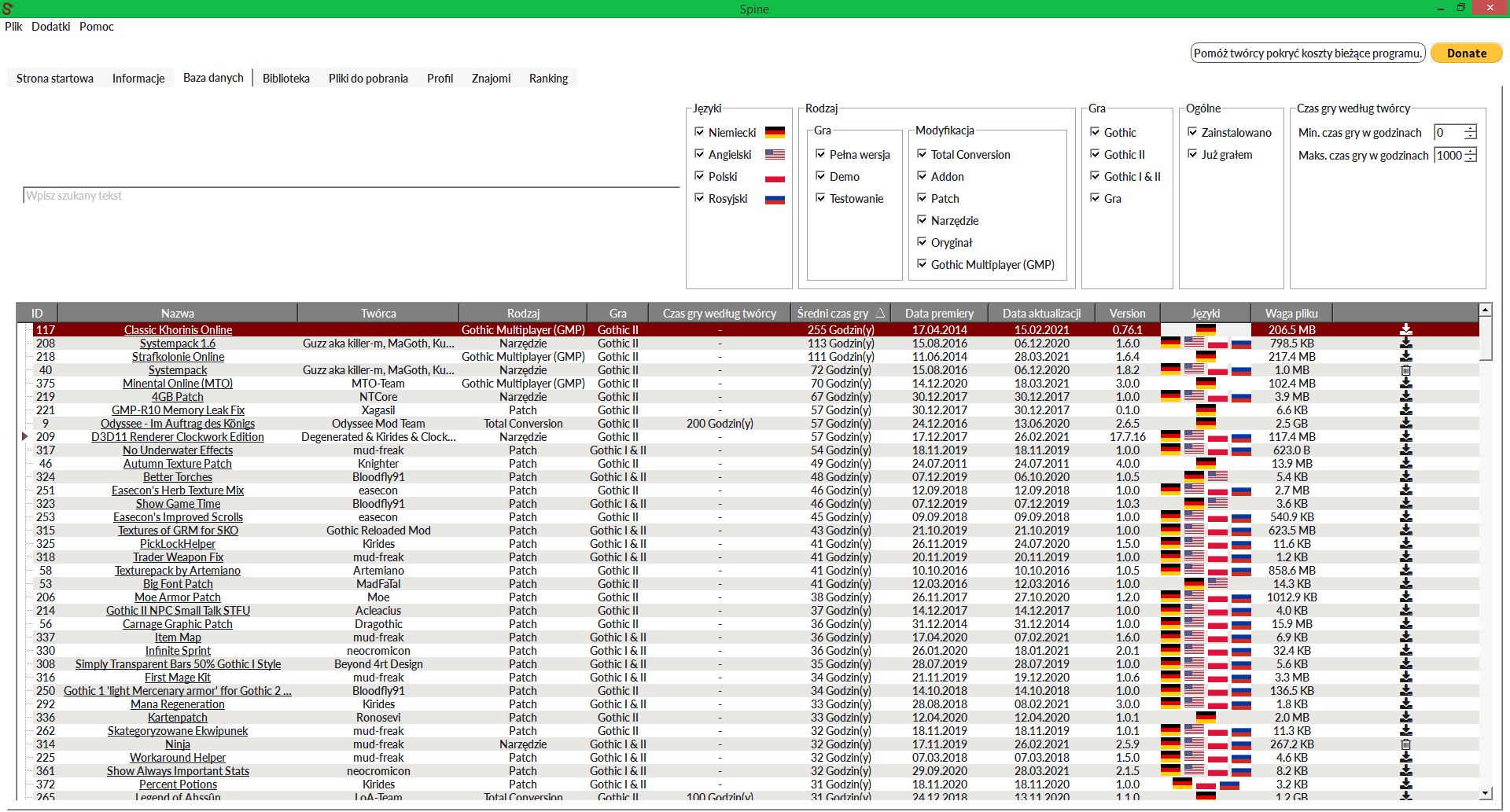Click trash icon for Systempack row
The height and width of the screenshot is (812, 1510).
[x=1405, y=370]
